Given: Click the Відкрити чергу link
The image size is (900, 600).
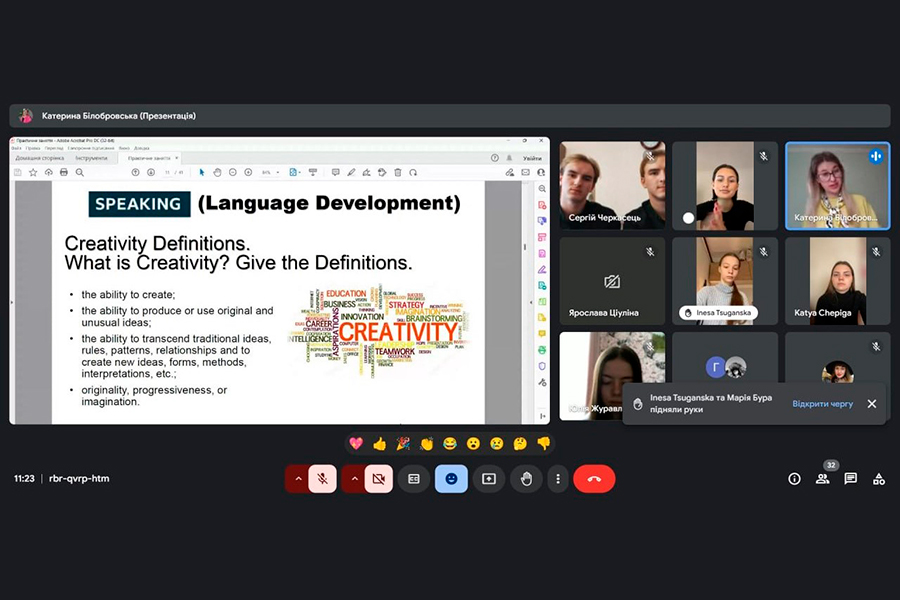Looking at the screenshot, I should click(x=822, y=404).
